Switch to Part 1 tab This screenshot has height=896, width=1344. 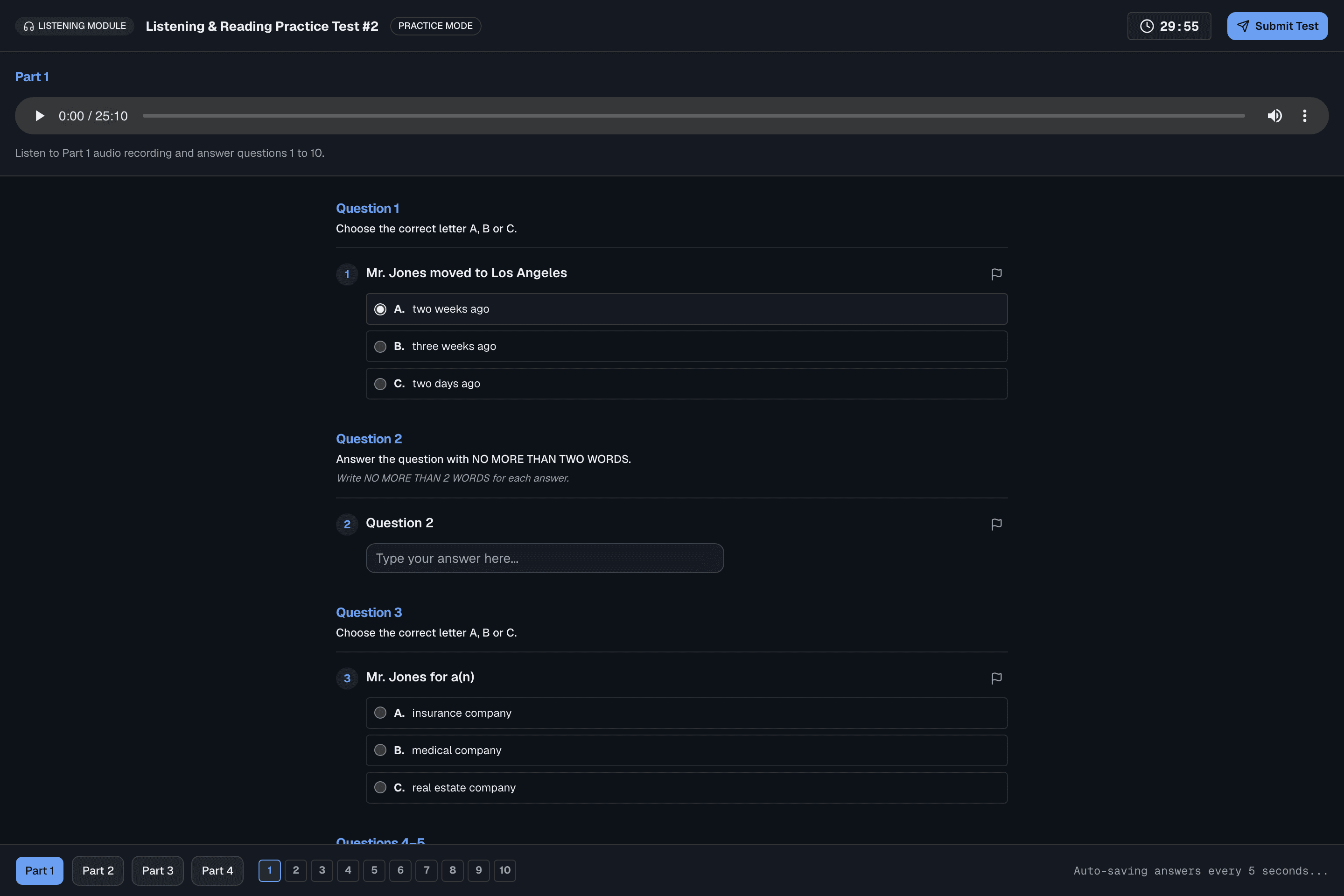[x=39, y=871]
